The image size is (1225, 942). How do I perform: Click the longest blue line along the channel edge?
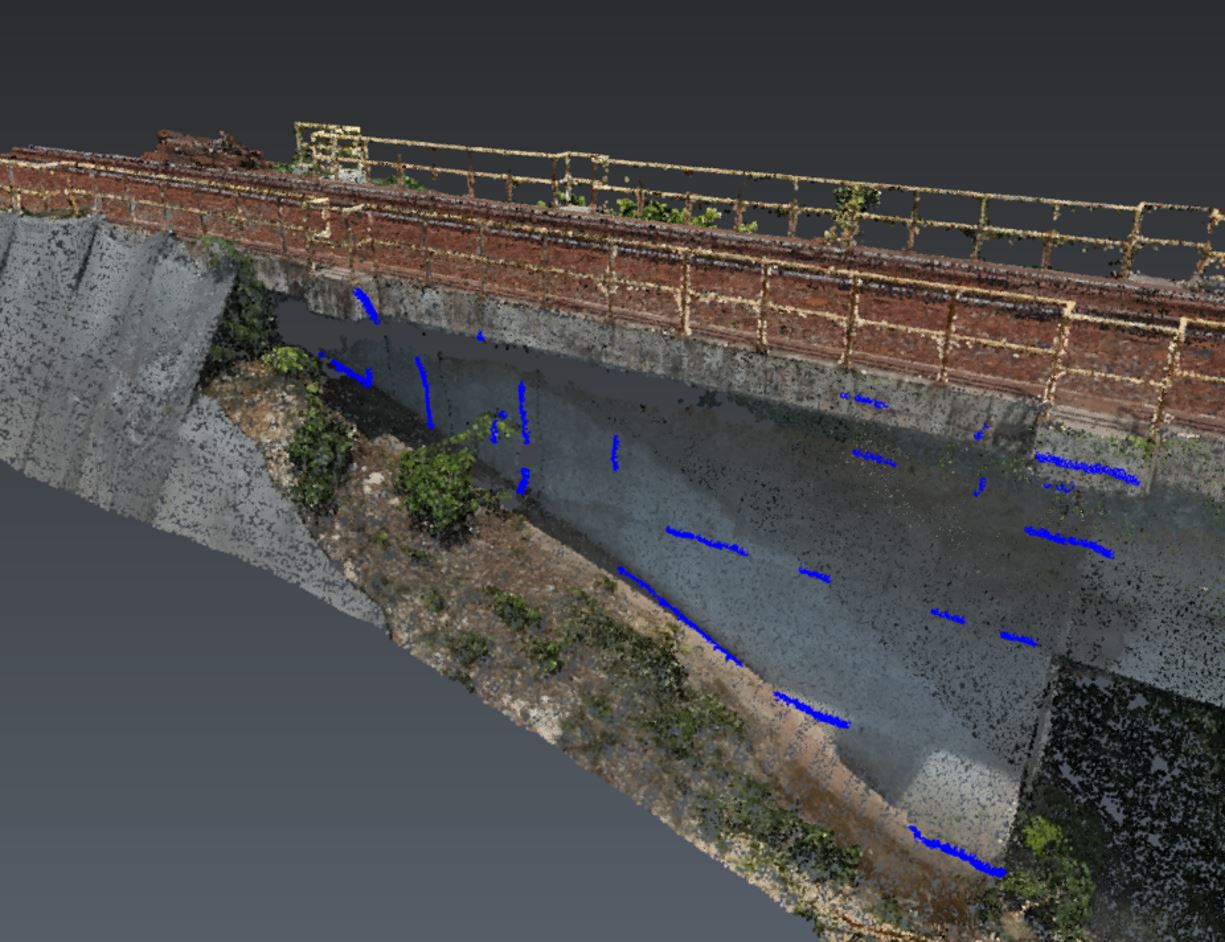678,614
